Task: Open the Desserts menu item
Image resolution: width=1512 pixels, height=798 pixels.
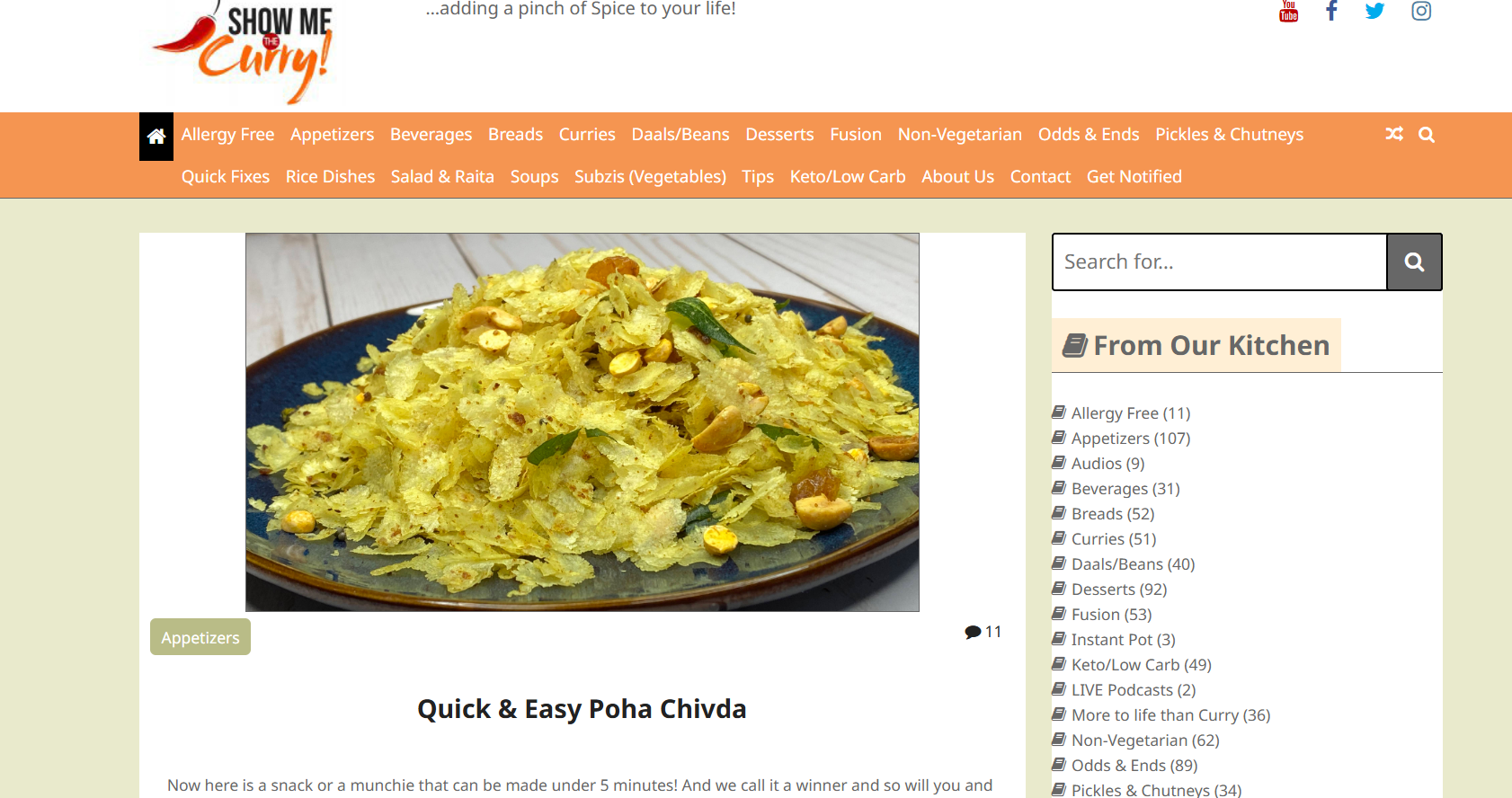Action: point(779,135)
